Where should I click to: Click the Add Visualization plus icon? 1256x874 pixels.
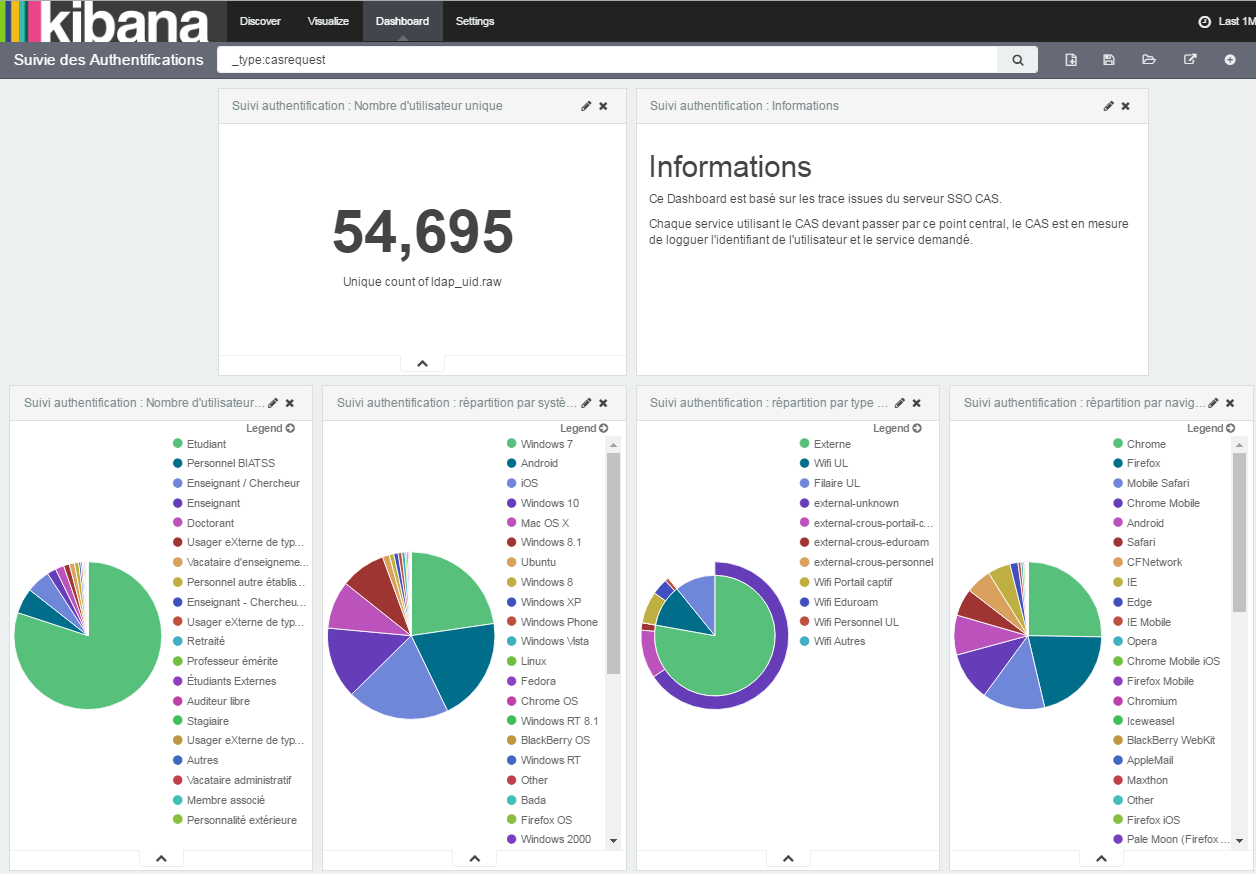pyautogui.click(x=1230, y=60)
